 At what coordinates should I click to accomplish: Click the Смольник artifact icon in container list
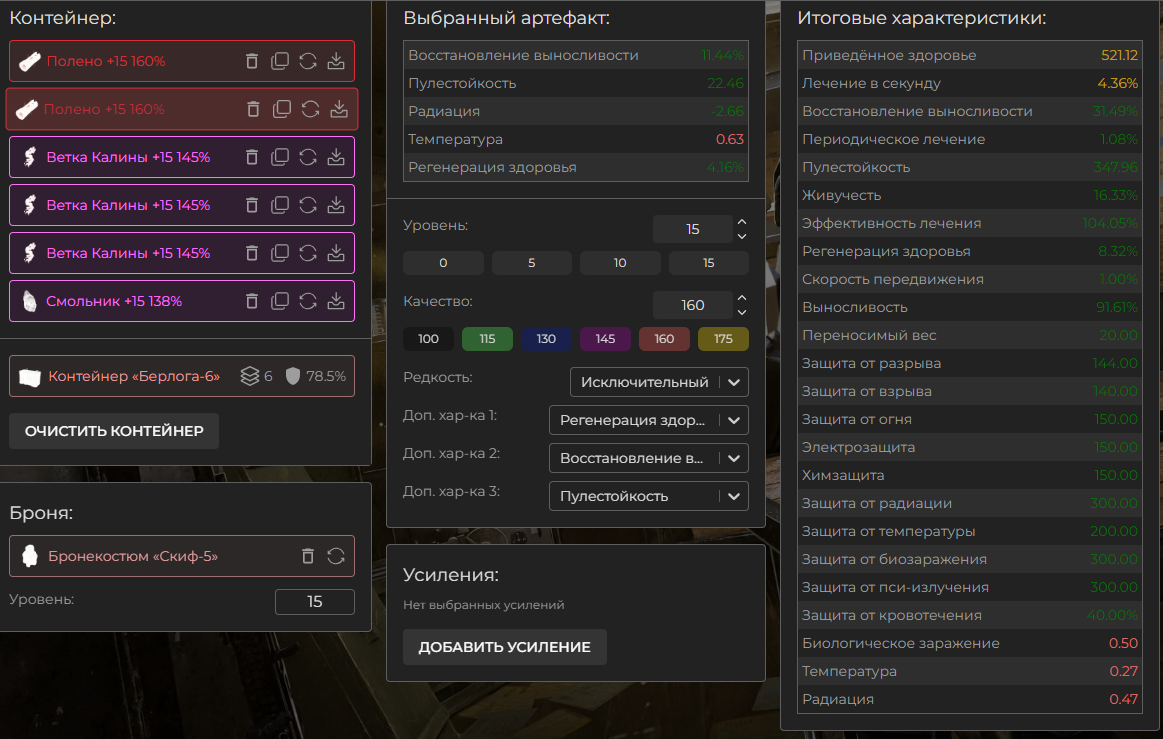point(29,301)
